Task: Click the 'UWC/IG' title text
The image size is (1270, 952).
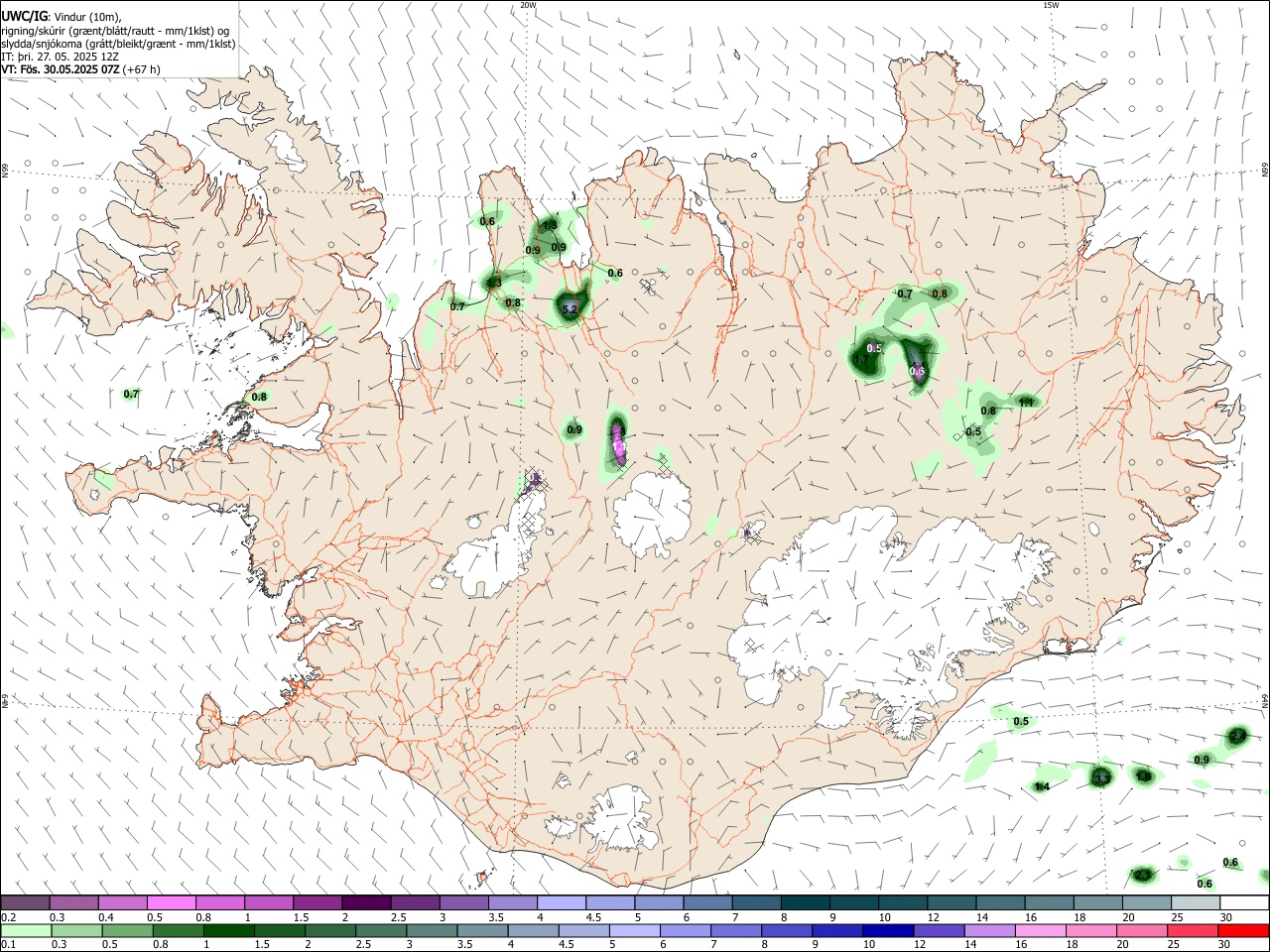Action: (x=24, y=16)
